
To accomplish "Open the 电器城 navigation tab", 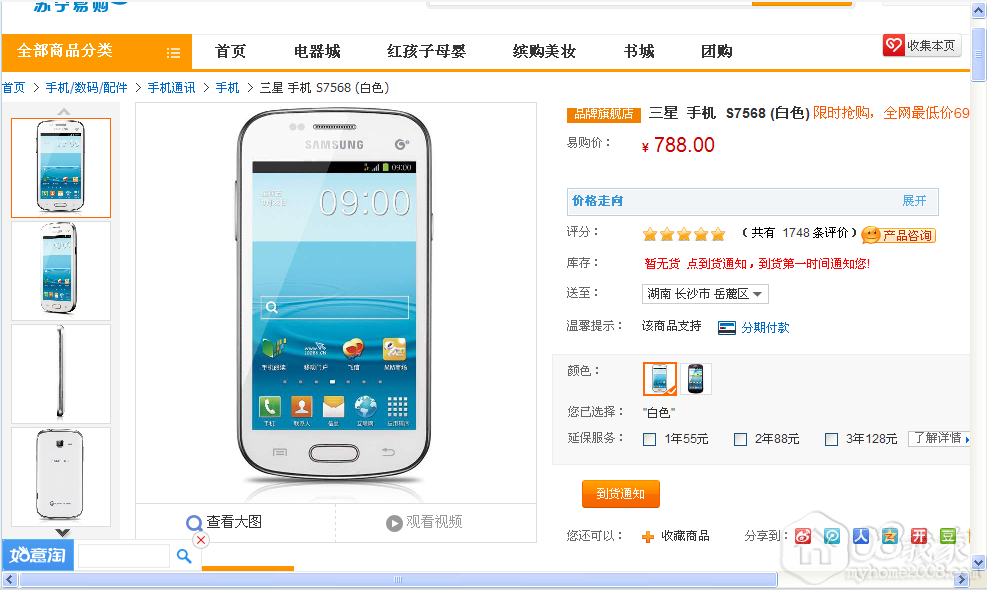I will click(317, 52).
